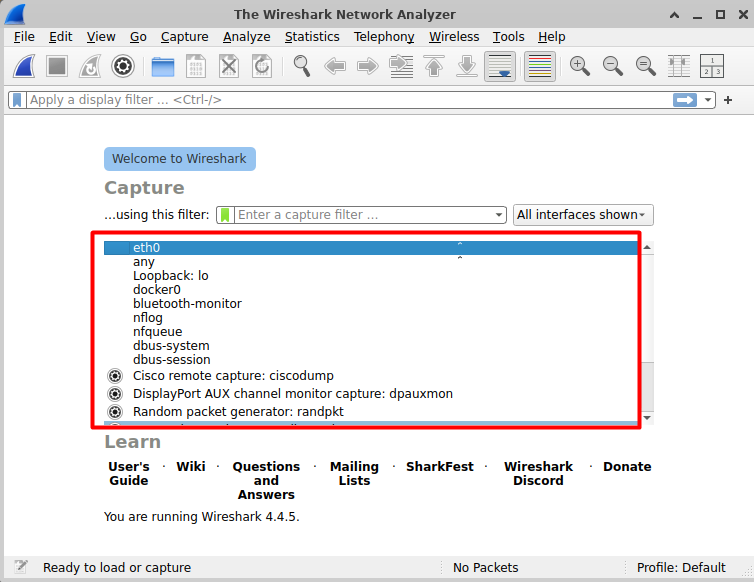Start capturing packets with shark fin icon
The height and width of the screenshot is (582, 754).
pyautogui.click(x=24, y=66)
